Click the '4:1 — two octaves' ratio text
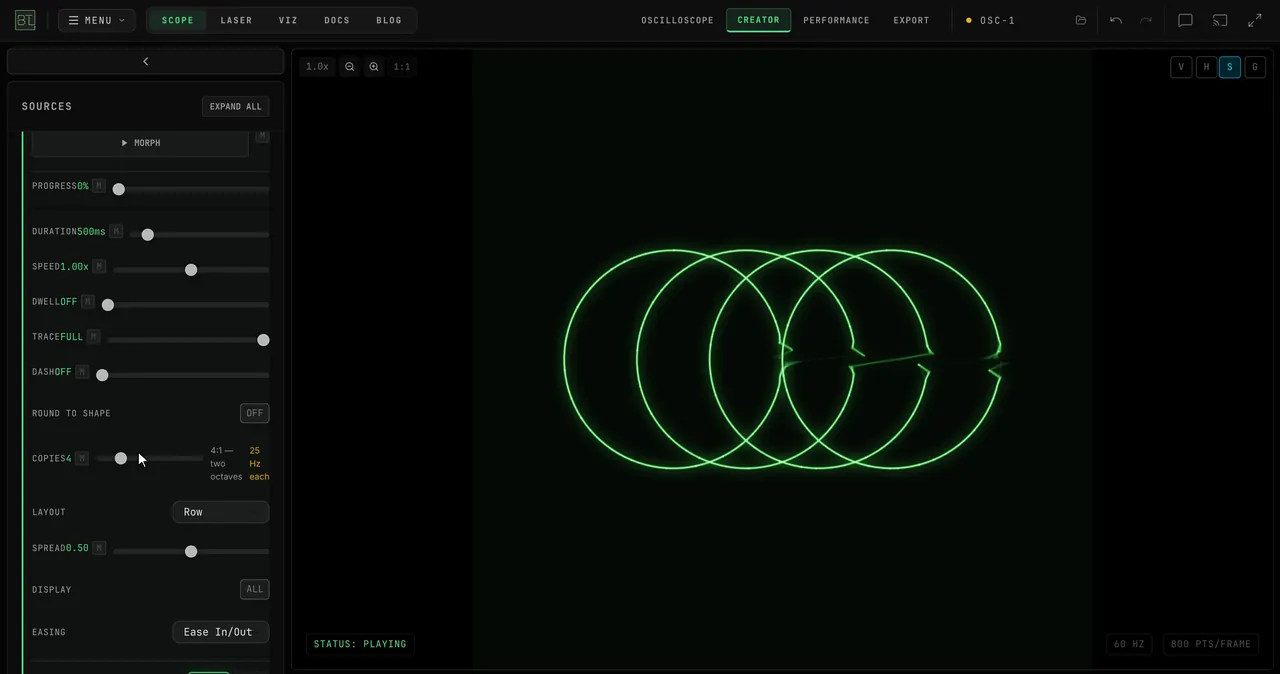 point(226,464)
